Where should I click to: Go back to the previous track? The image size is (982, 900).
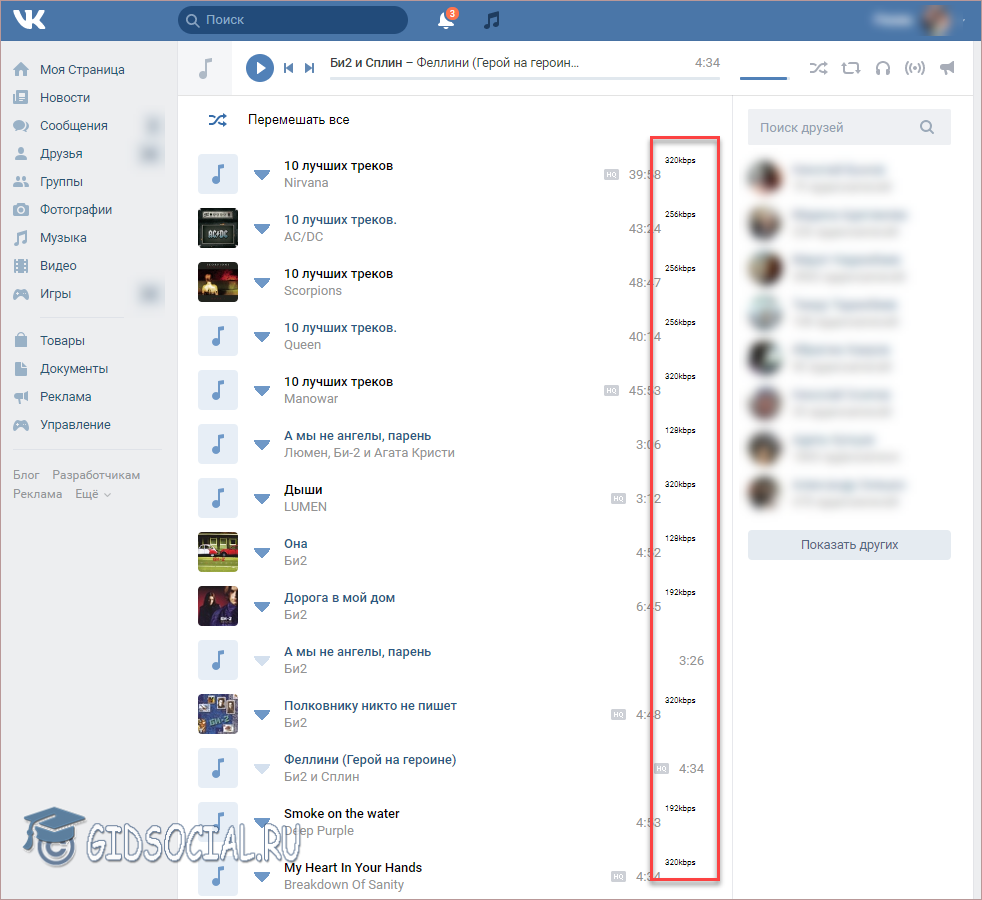pyautogui.click(x=288, y=68)
